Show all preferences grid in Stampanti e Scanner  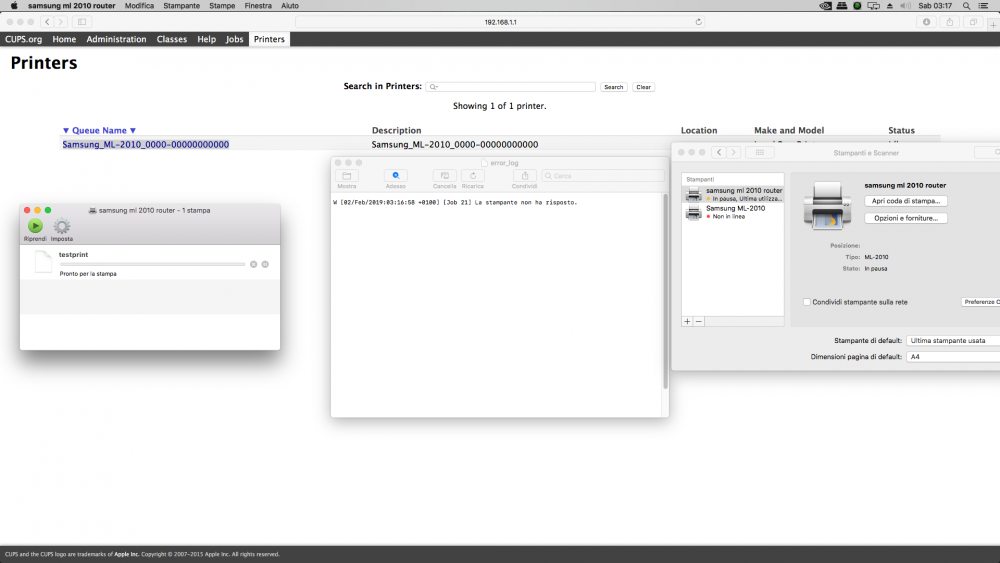click(760, 152)
